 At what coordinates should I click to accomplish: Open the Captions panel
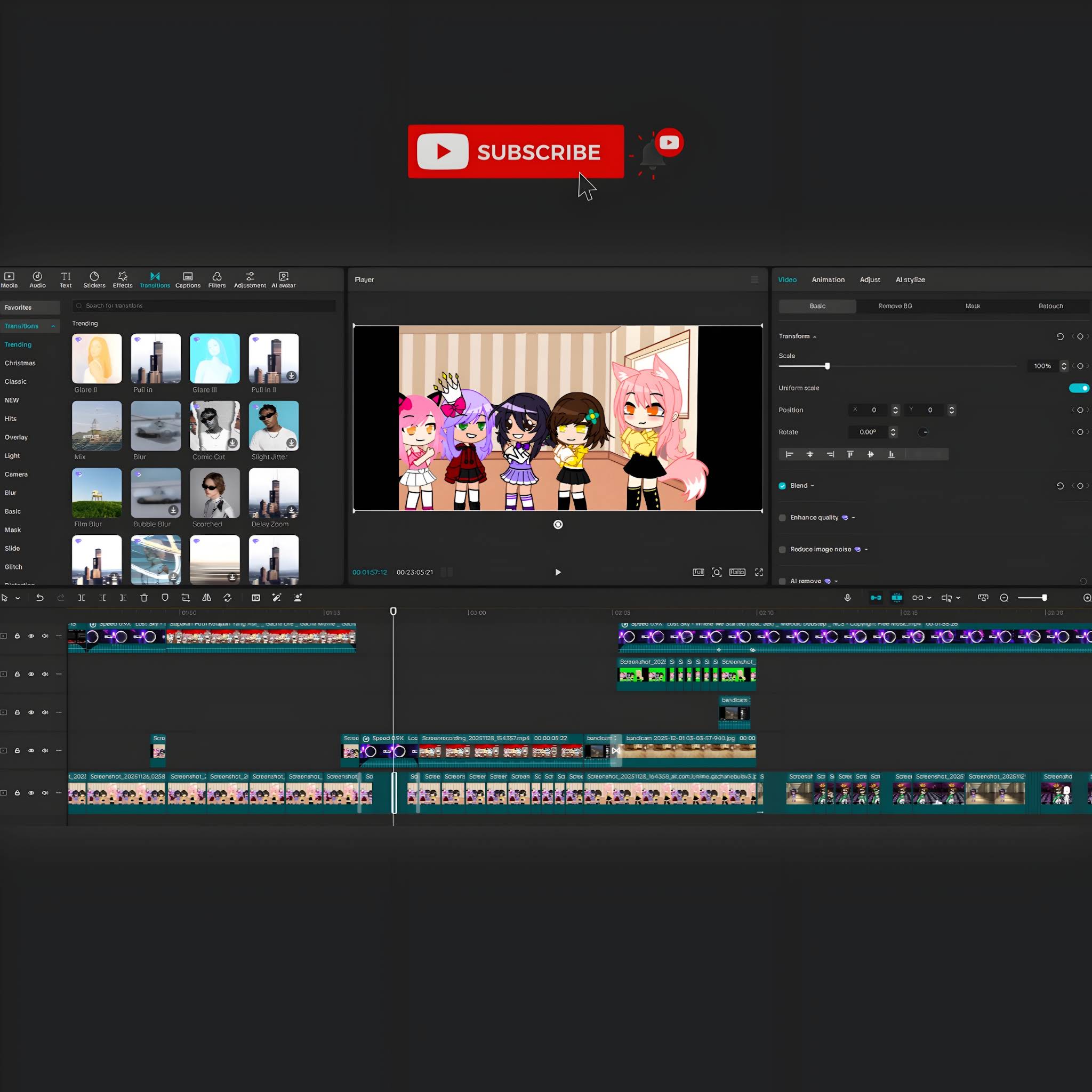(x=188, y=280)
